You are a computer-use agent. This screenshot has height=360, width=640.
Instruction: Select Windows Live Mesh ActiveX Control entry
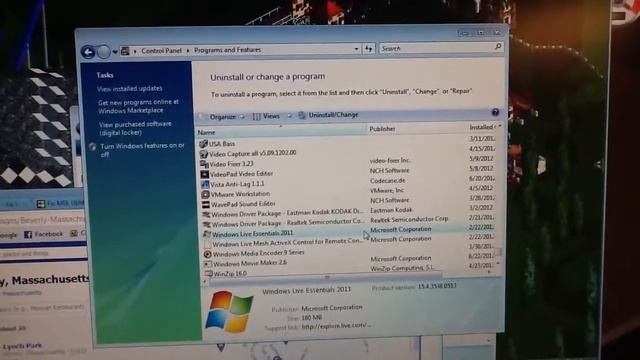point(287,243)
